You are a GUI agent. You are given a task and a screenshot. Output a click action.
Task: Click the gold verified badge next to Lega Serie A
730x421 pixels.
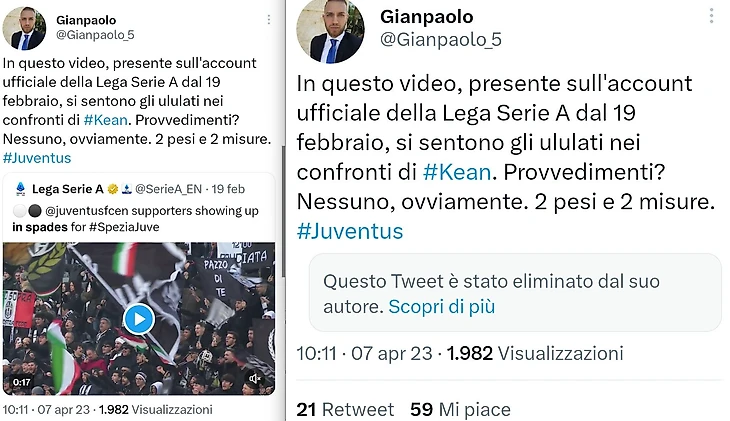pos(113,189)
